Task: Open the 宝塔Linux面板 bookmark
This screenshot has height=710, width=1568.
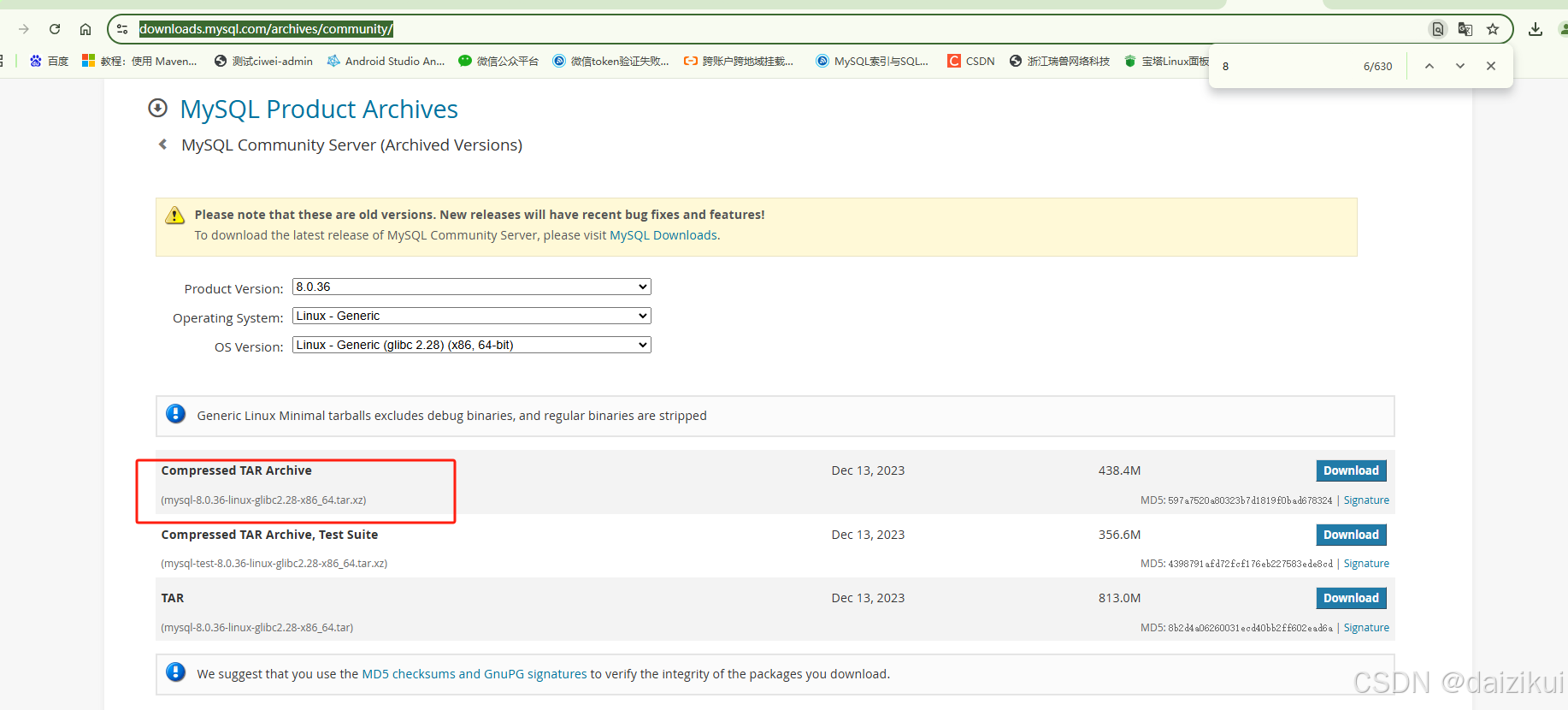Action: [x=1167, y=61]
